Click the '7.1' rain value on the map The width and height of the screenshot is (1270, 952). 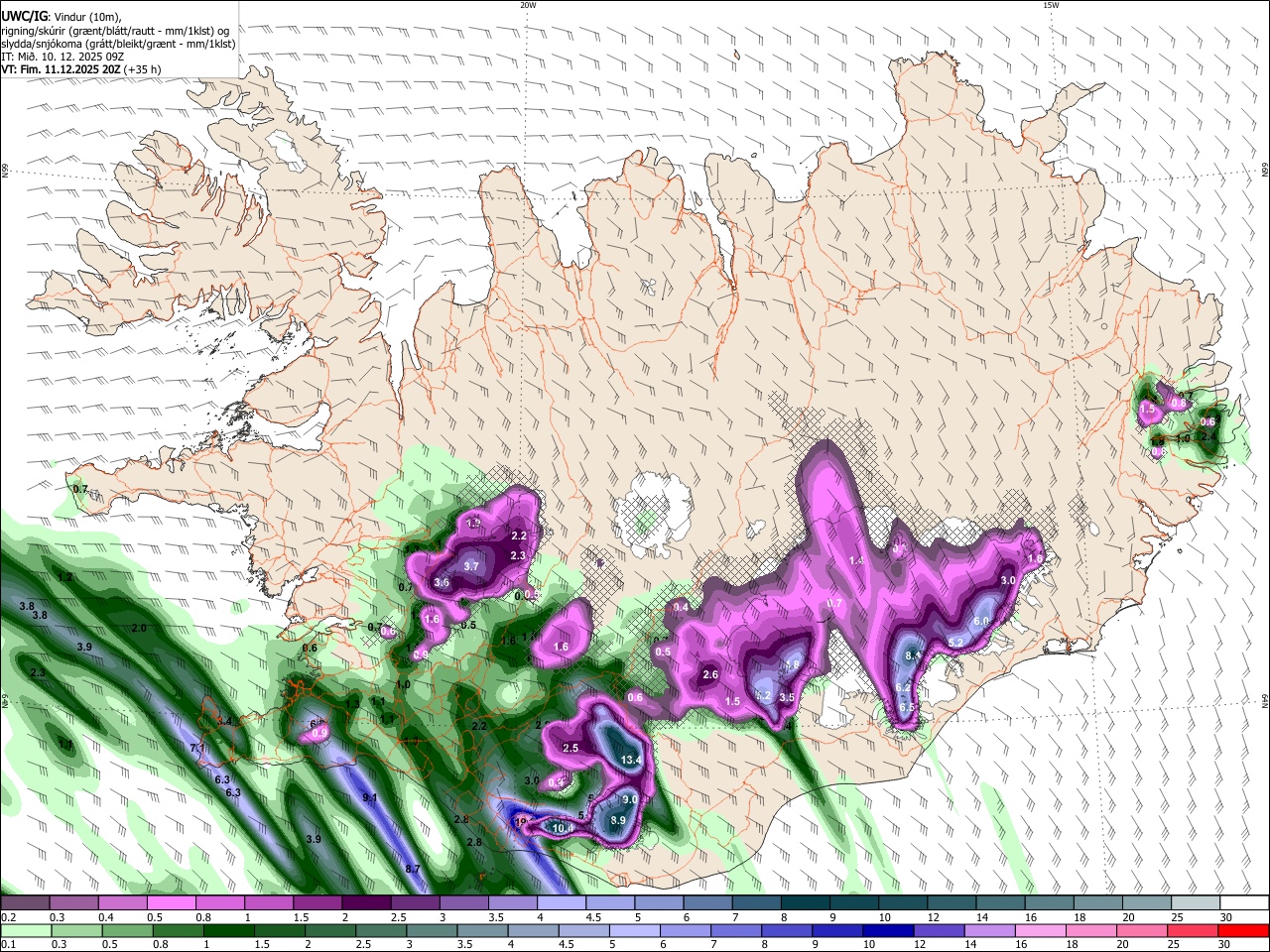[x=197, y=748]
